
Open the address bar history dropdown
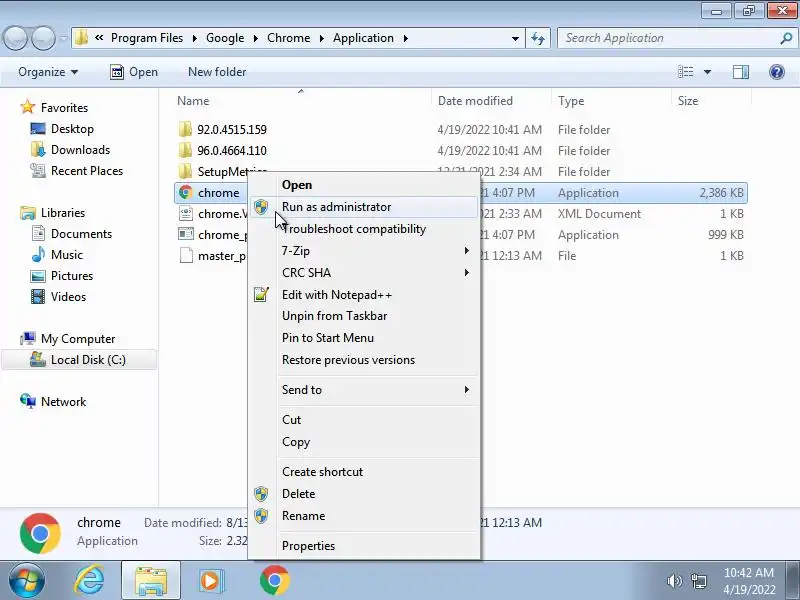tap(515, 38)
